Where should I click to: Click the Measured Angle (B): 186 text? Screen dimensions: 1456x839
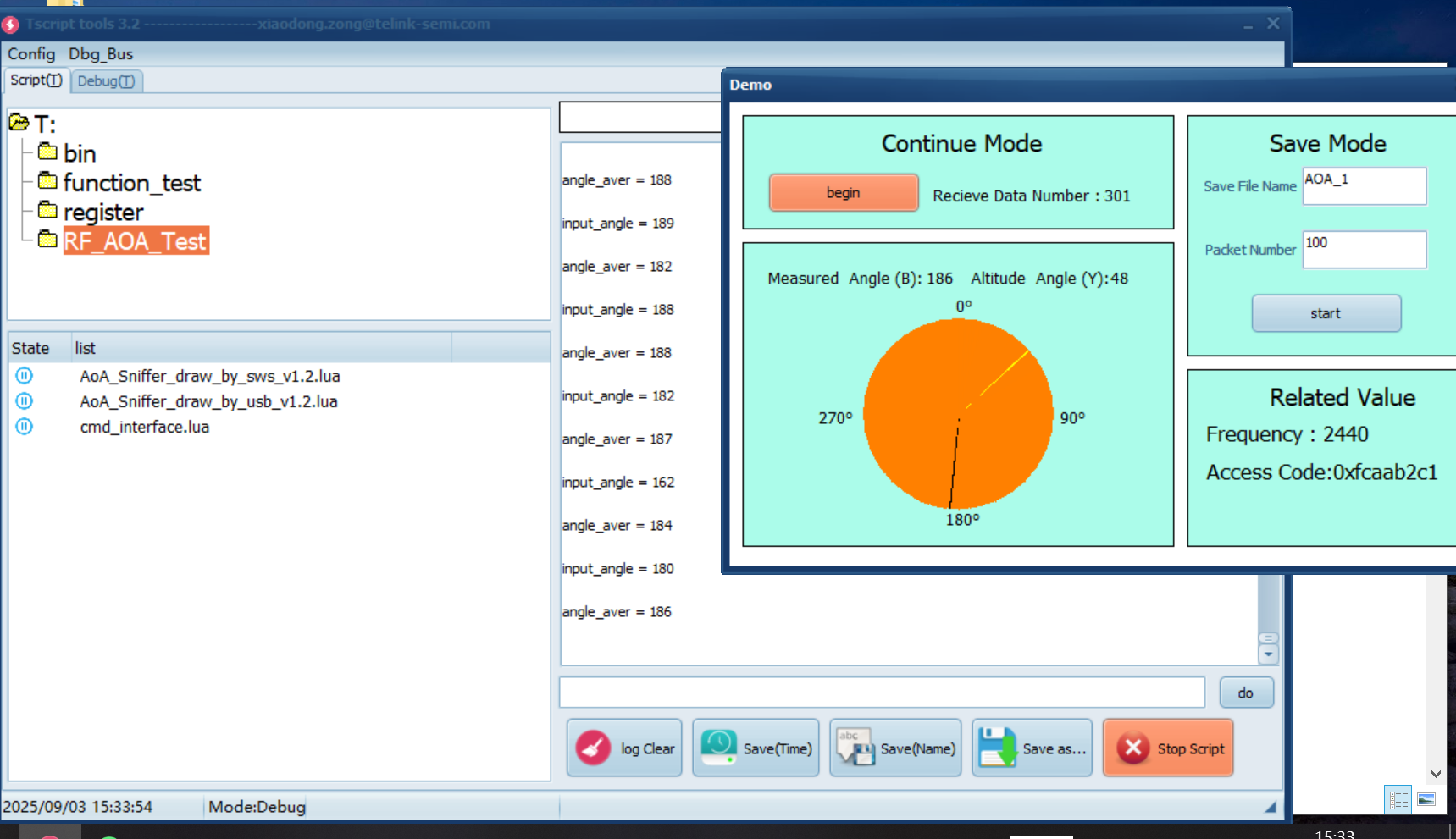[860, 279]
